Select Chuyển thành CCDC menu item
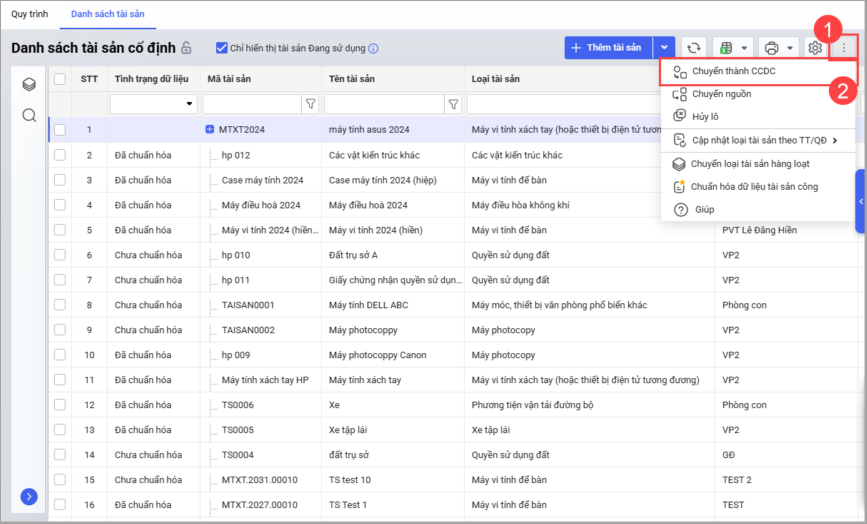The height and width of the screenshot is (524, 867). (758, 71)
